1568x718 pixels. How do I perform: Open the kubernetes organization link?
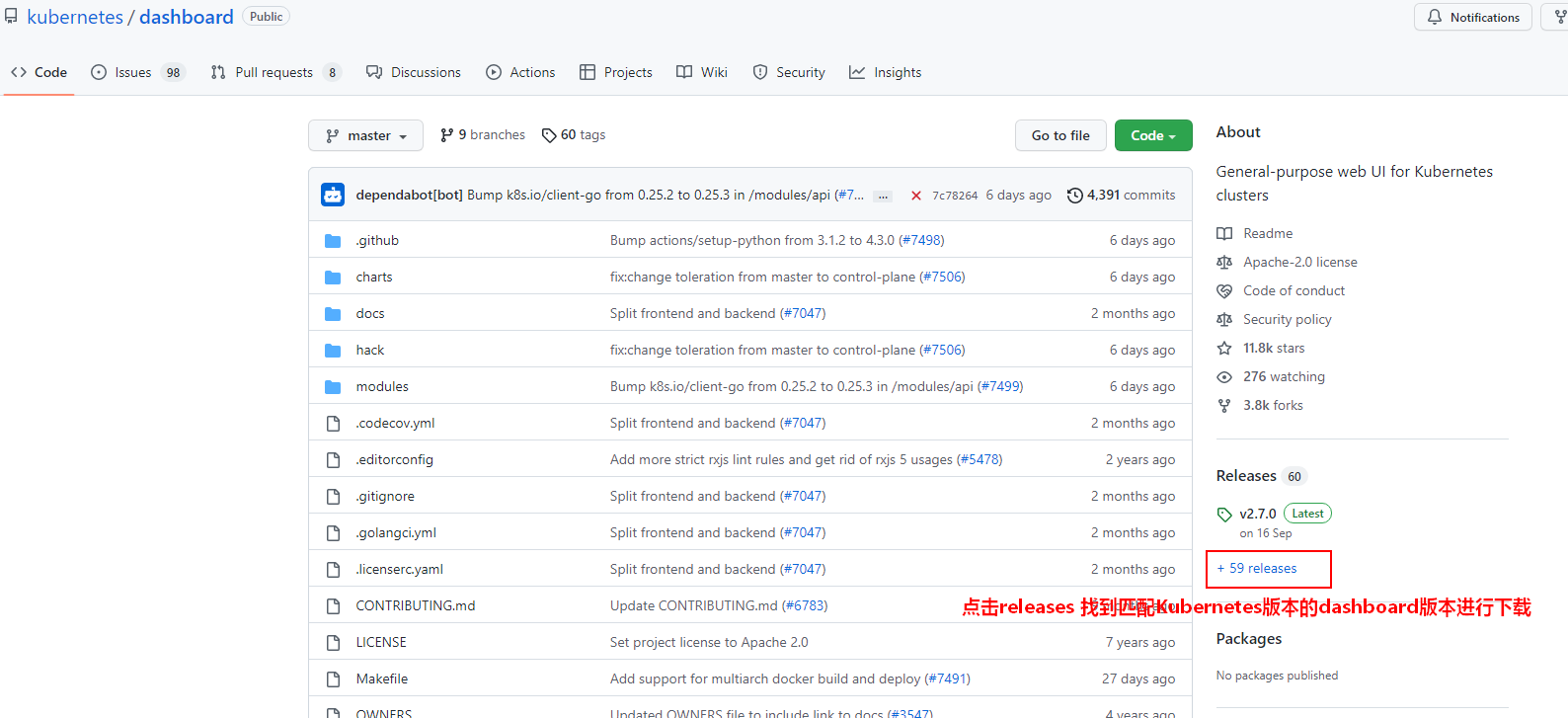[75, 17]
